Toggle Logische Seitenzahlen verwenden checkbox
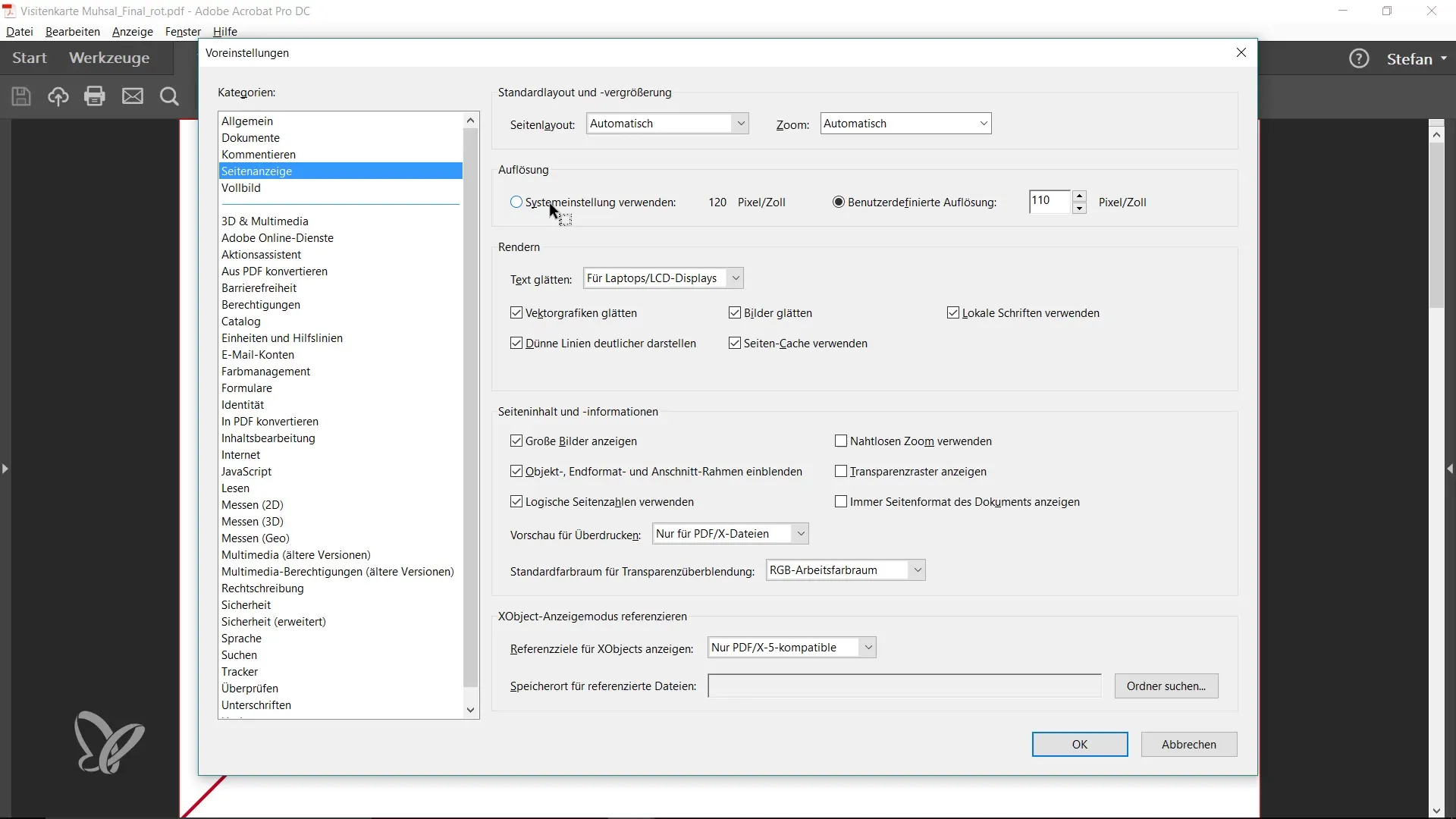1456x819 pixels. pos(516,501)
